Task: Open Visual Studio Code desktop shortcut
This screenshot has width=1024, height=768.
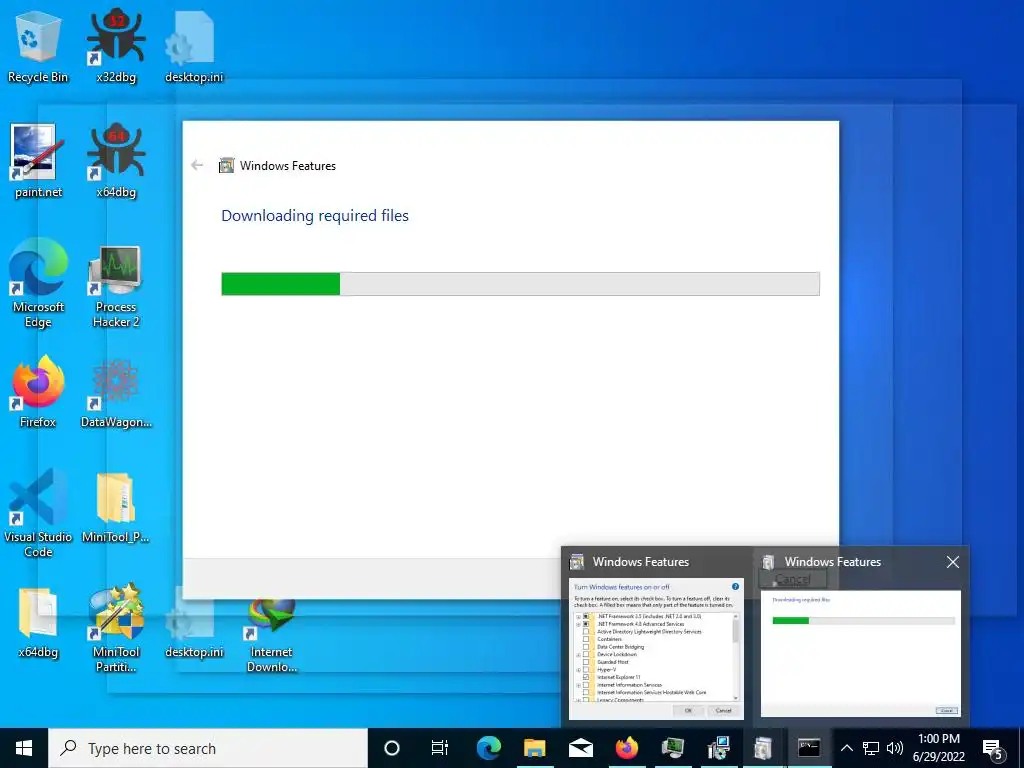Action: tap(38, 513)
